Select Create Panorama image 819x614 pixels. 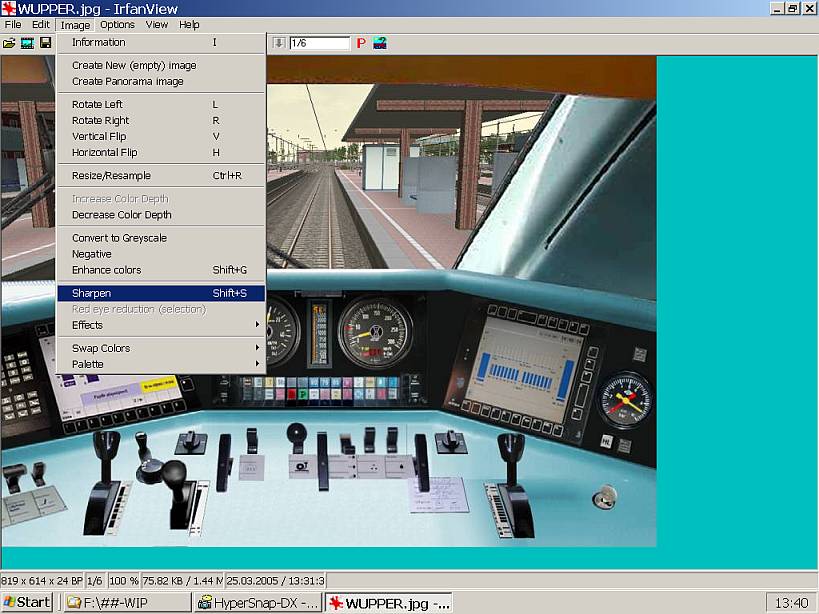pyautogui.click(x=161, y=81)
